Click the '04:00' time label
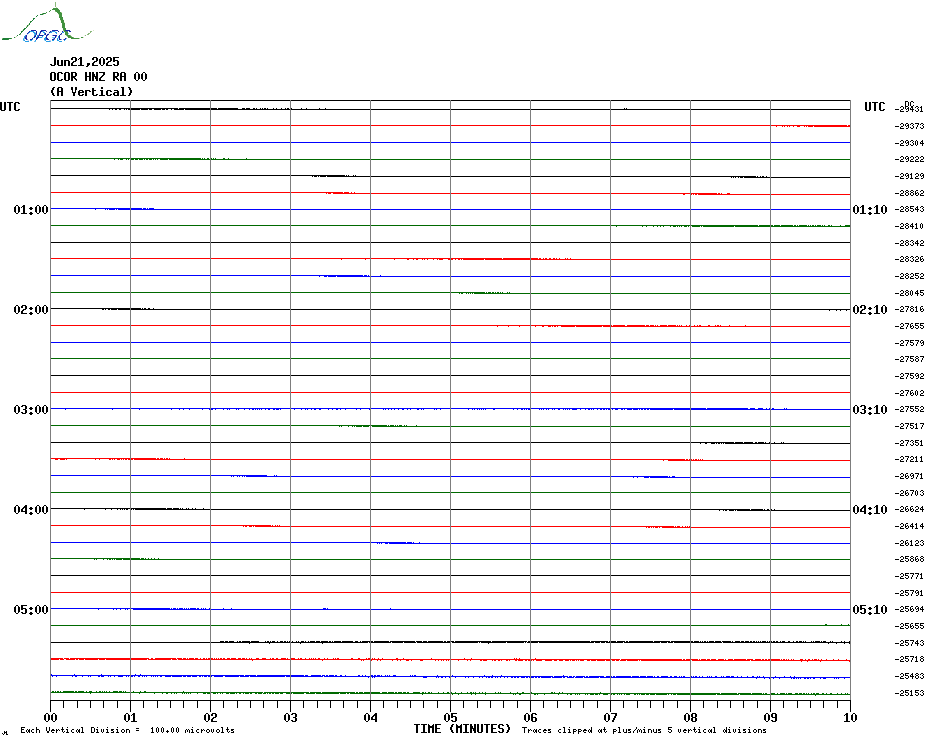The width and height of the screenshot is (930, 744). coord(31,510)
